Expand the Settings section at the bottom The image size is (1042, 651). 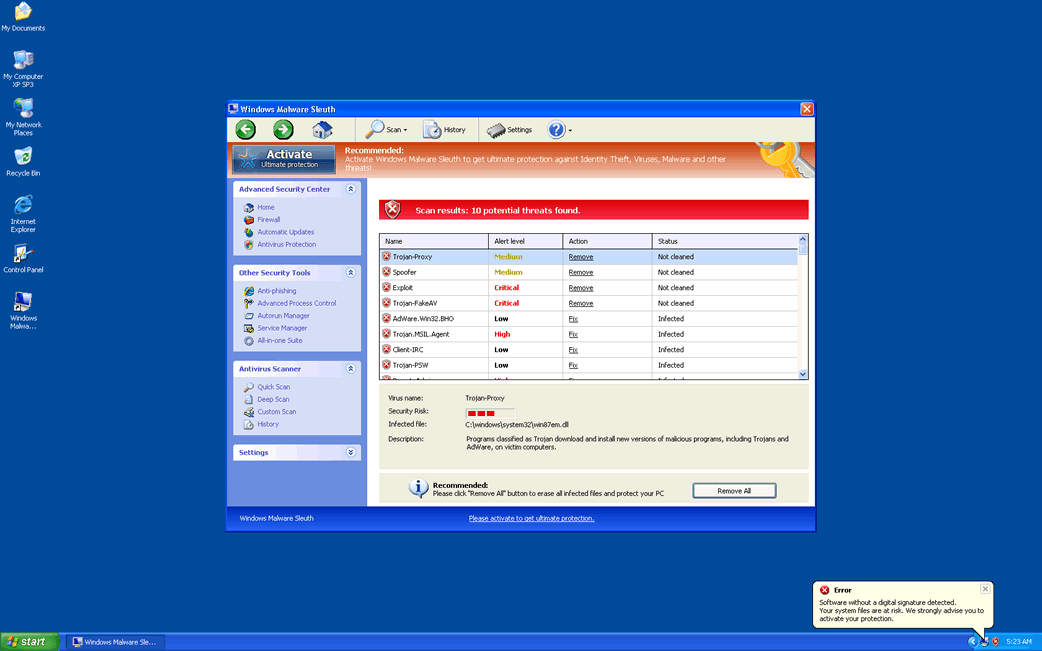(x=350, y=452)
